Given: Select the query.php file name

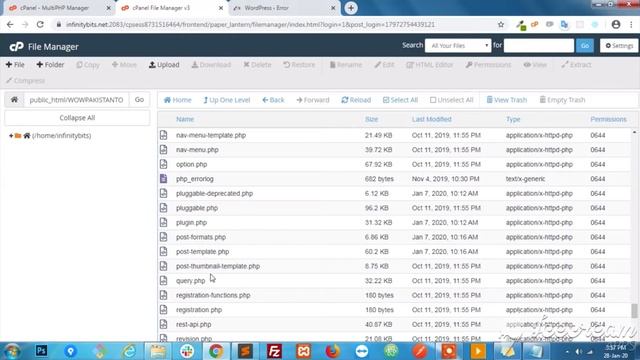Looking at the screenshot, I should 191,281.
